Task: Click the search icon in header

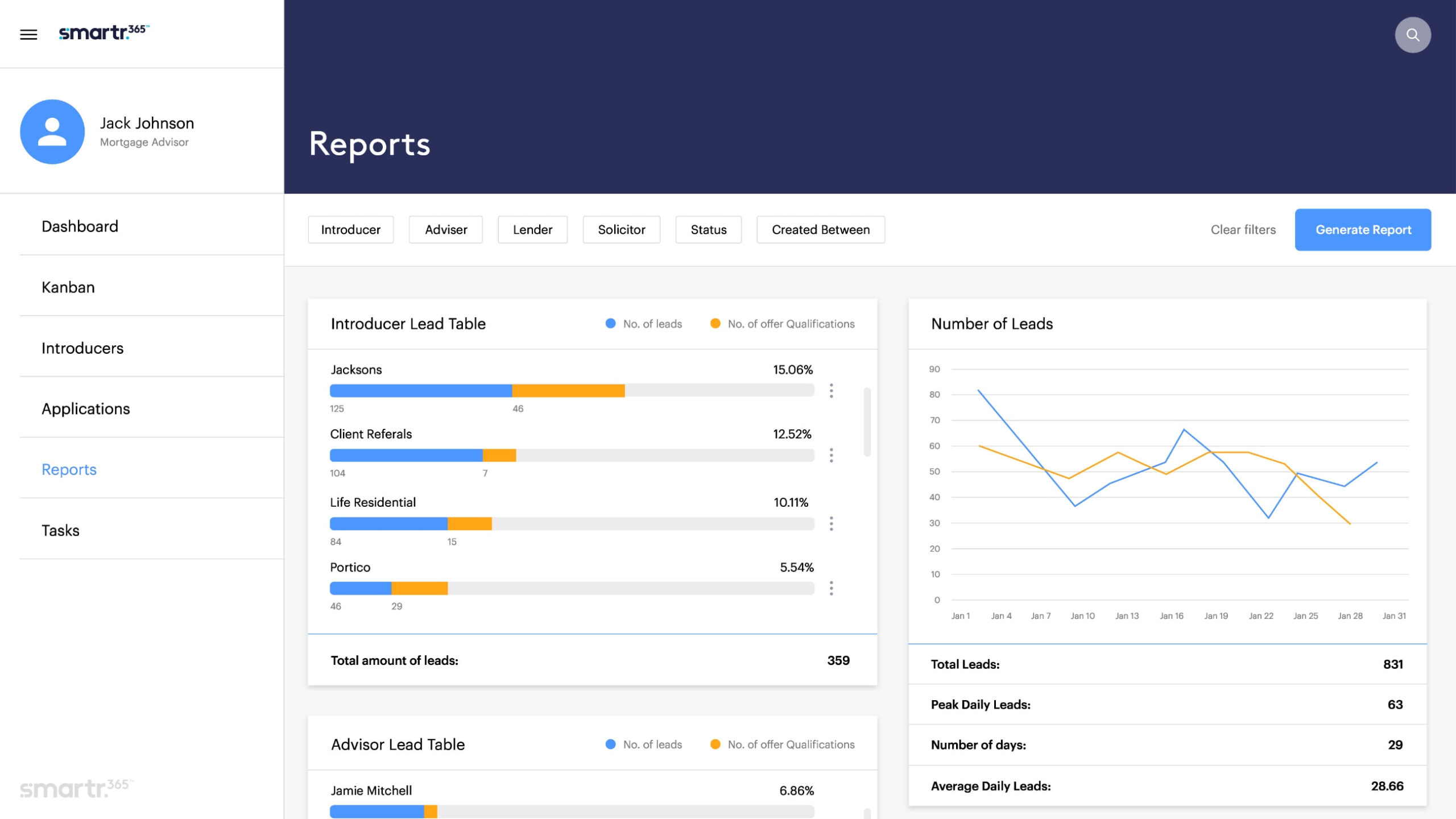Action: coord(1412,35)
